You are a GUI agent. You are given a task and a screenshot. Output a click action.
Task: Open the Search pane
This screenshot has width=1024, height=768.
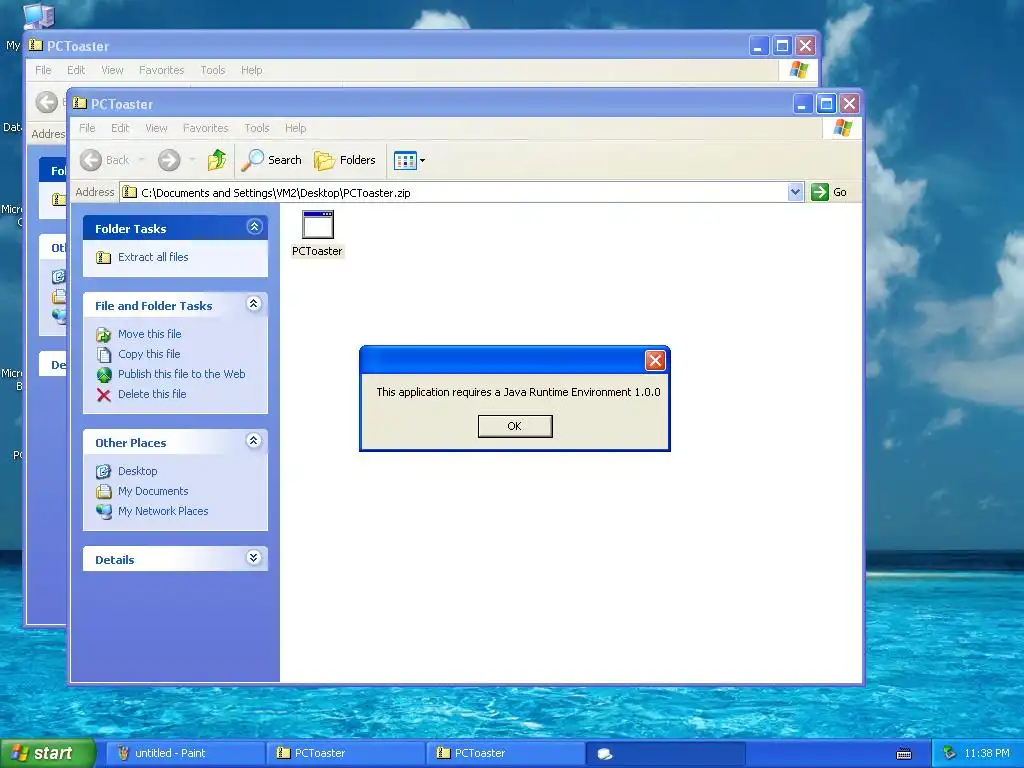[272, 160]
